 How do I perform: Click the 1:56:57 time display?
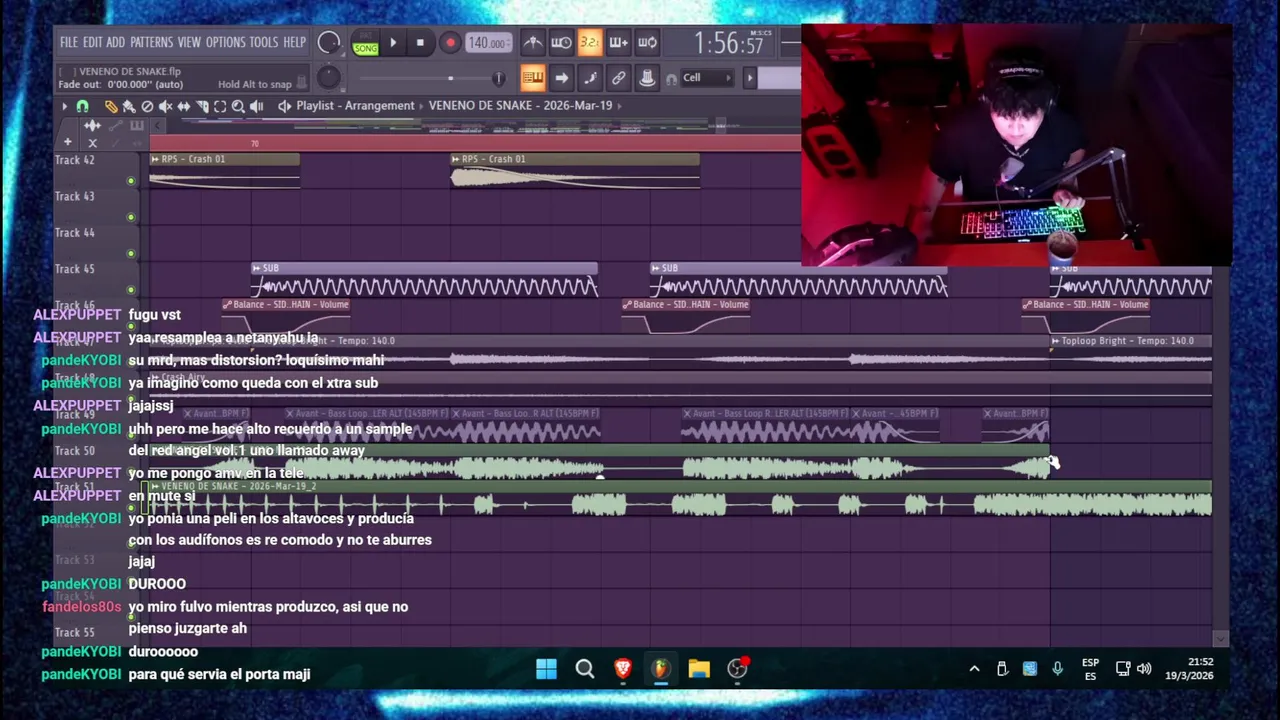(x=729, y=43)
